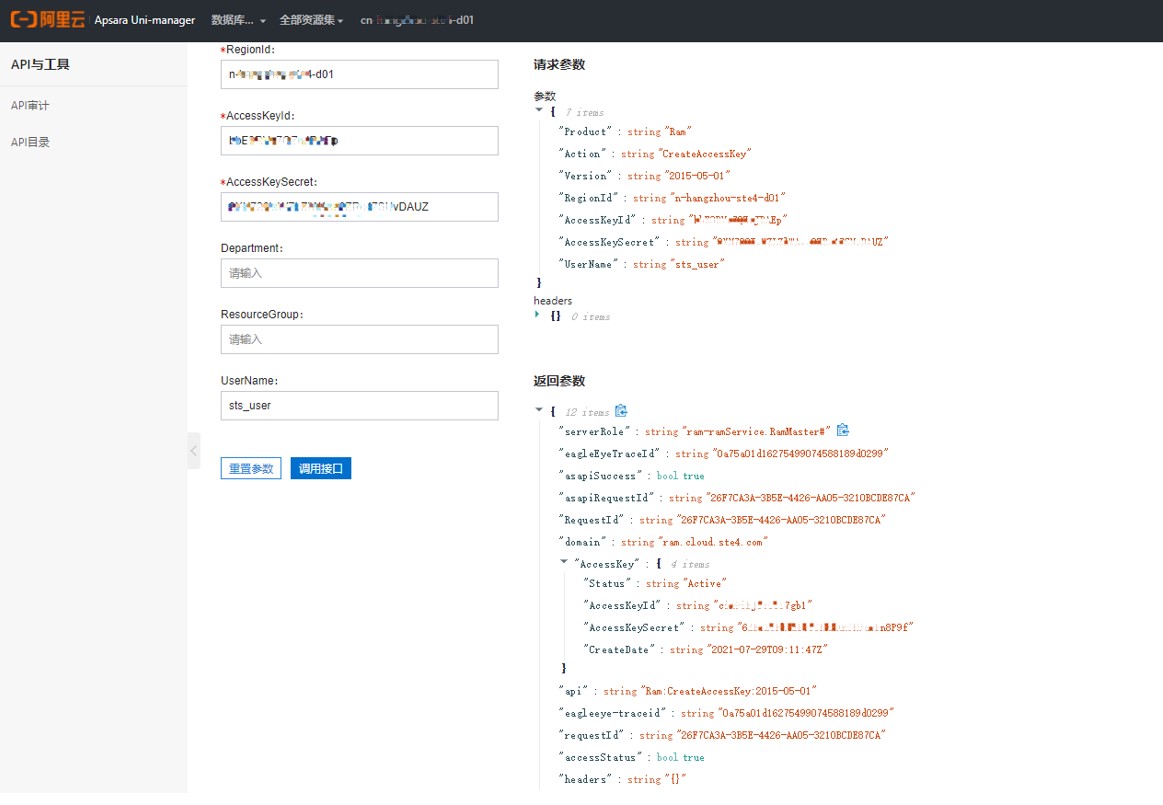Click the 请求参数 section heading

click(x=559, y=65)
